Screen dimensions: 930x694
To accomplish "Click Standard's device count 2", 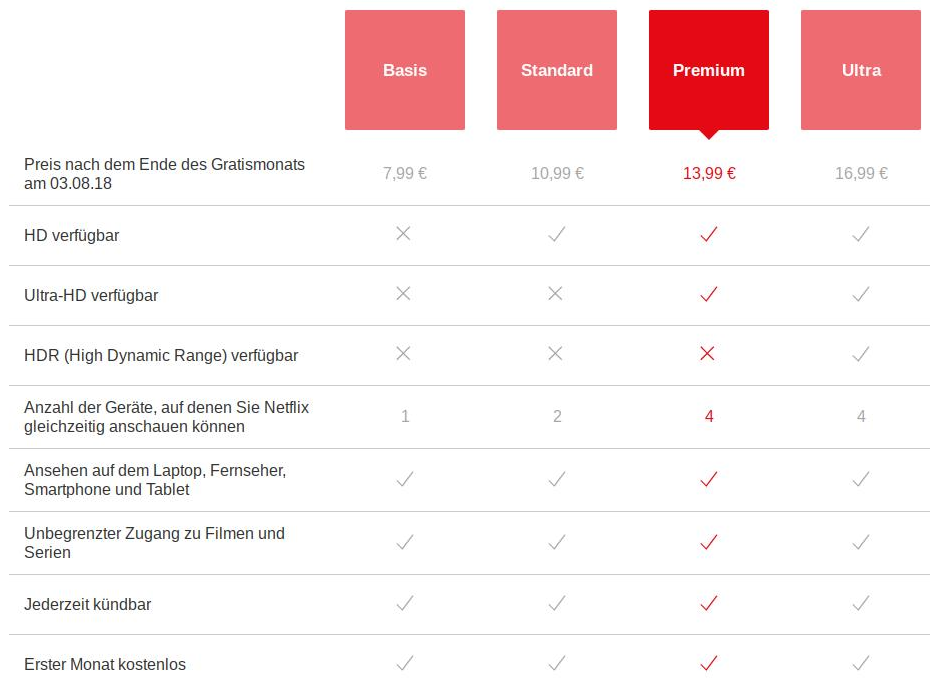I will click(x=557, y=416).
